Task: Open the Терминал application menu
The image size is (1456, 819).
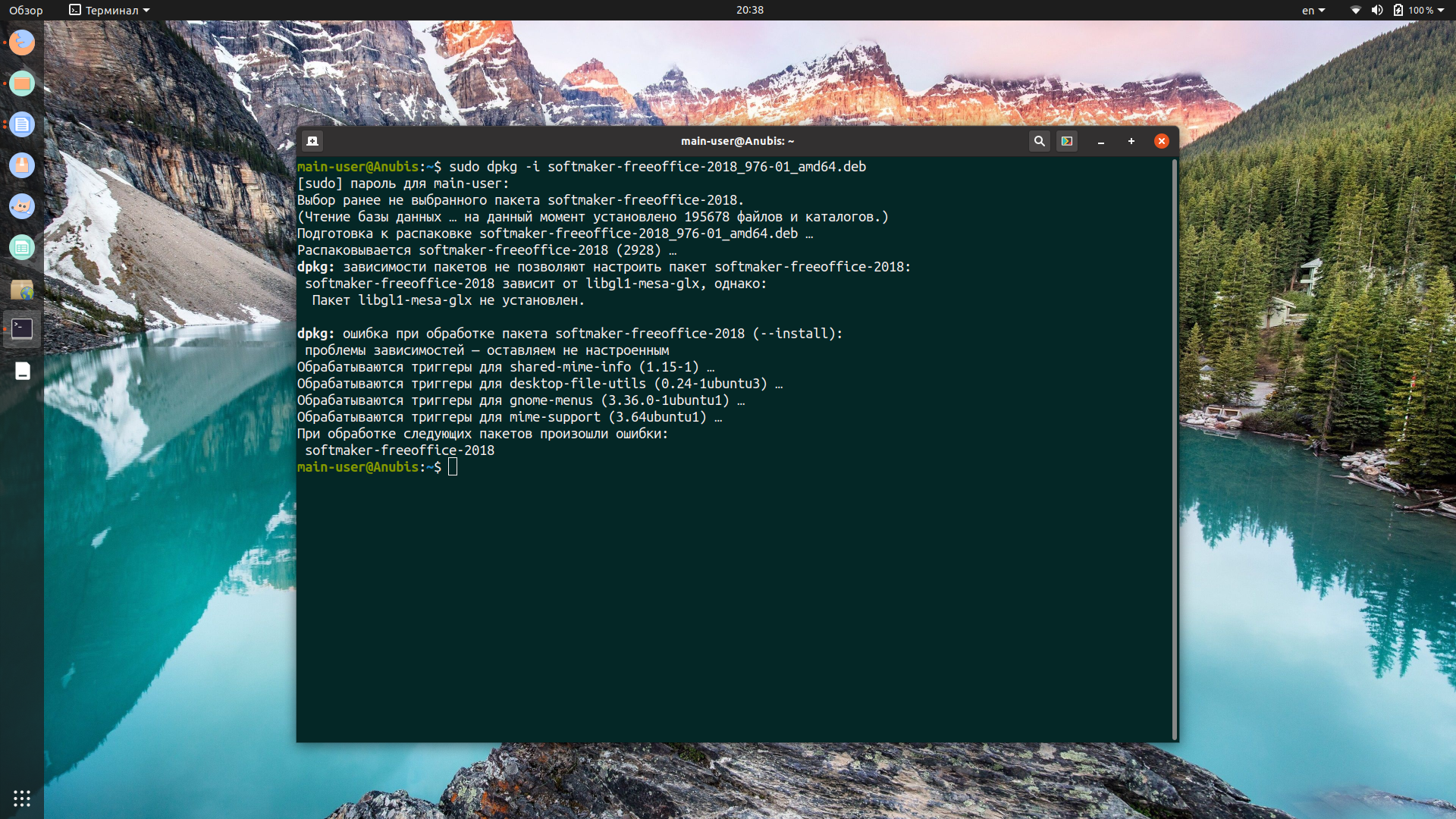Action: [110, 10]
